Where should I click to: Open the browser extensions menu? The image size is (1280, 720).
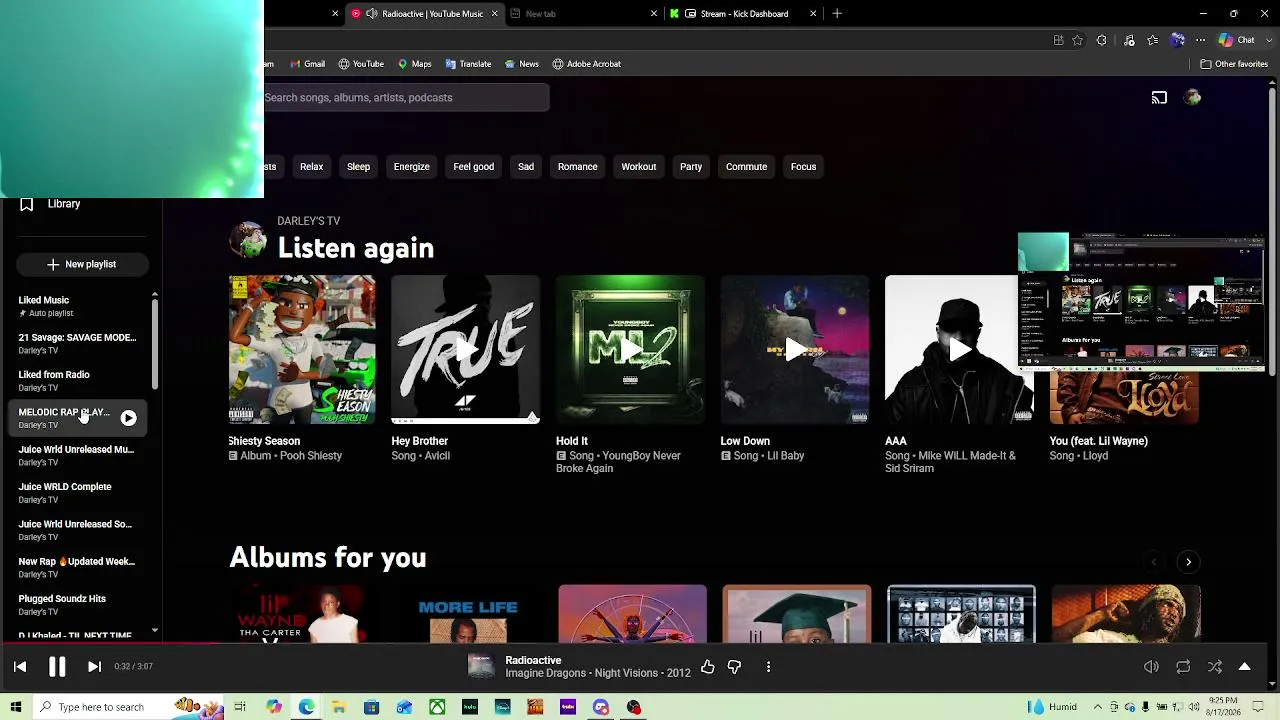pyautogui.click(x=1102, y=40)
